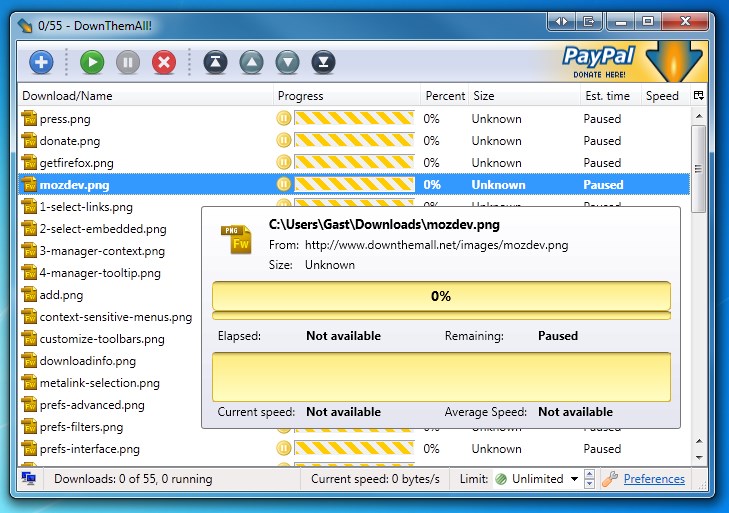Click press.png striped progress bar

[354, 118]
